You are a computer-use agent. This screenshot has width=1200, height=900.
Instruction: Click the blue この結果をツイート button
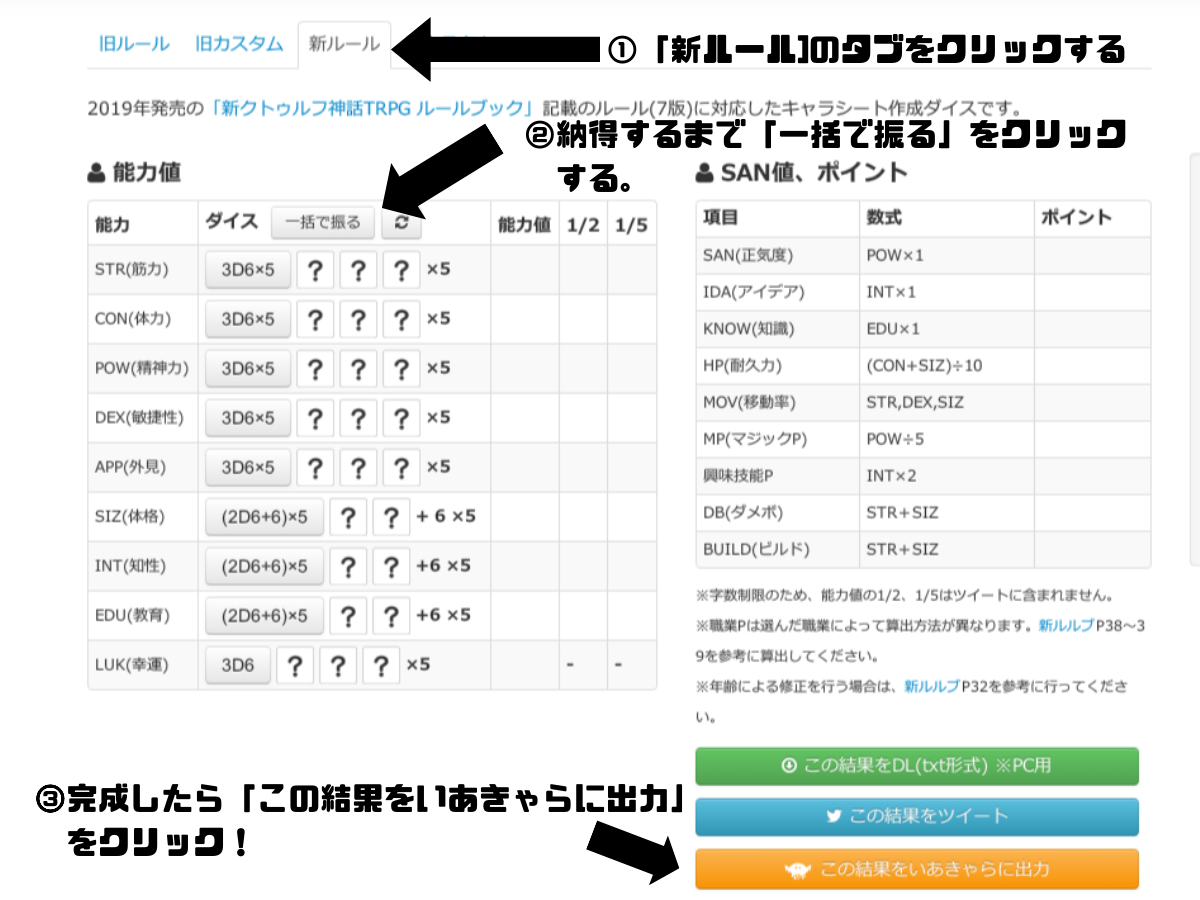(x=917, y=816)
